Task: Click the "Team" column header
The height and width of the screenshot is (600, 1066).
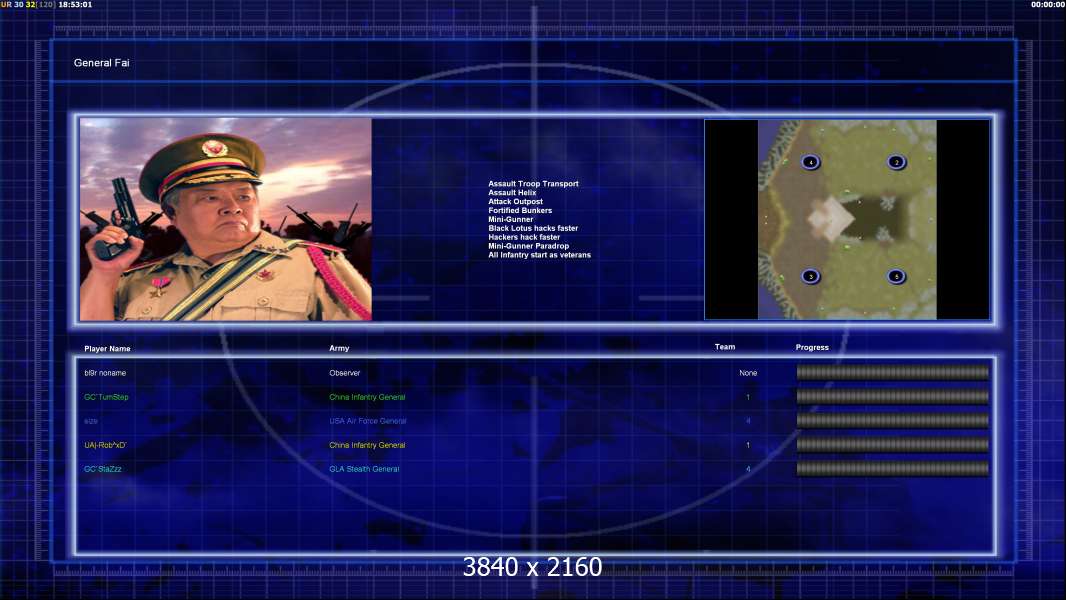Action: point(725,347)
